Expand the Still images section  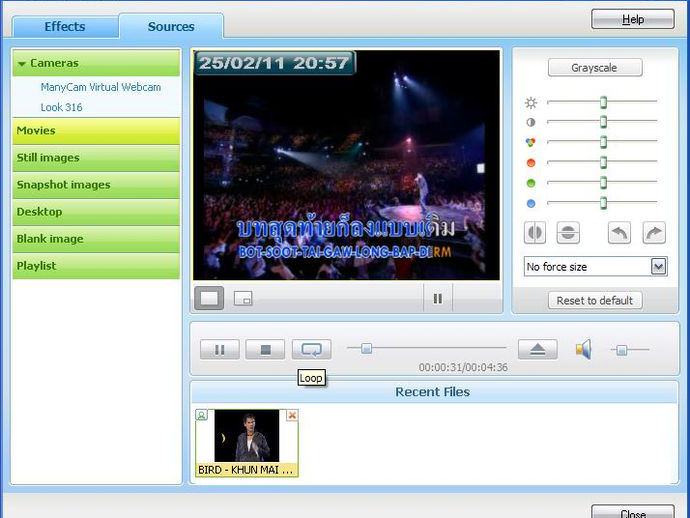coord(96,158)
